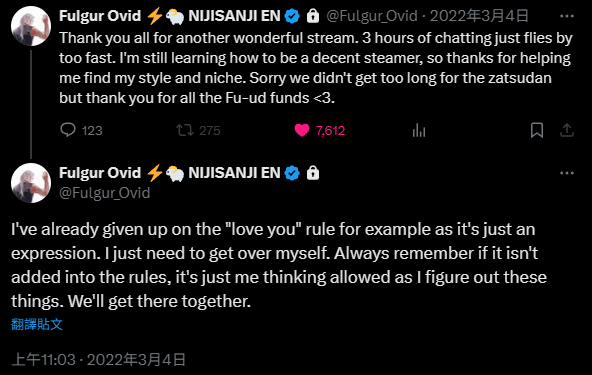The height and width of the screenshot is (375, 592).
Task: Open Fulgur Ovid name on first tweet
Action: (100, 16)
